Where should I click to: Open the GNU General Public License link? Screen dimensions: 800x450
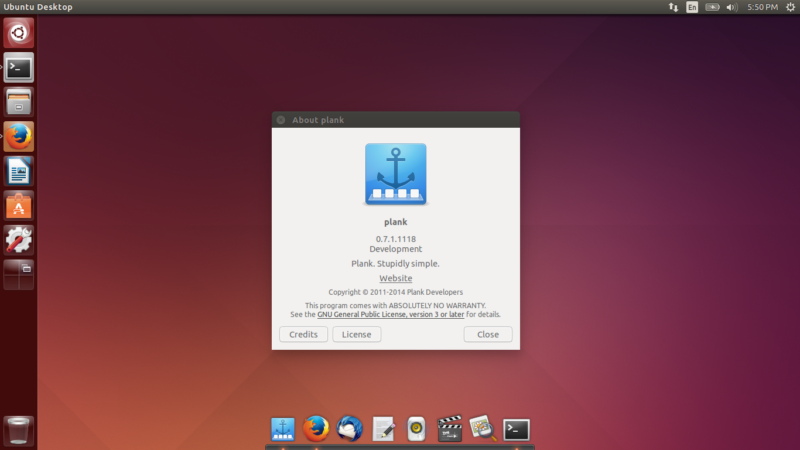(391, 314)
